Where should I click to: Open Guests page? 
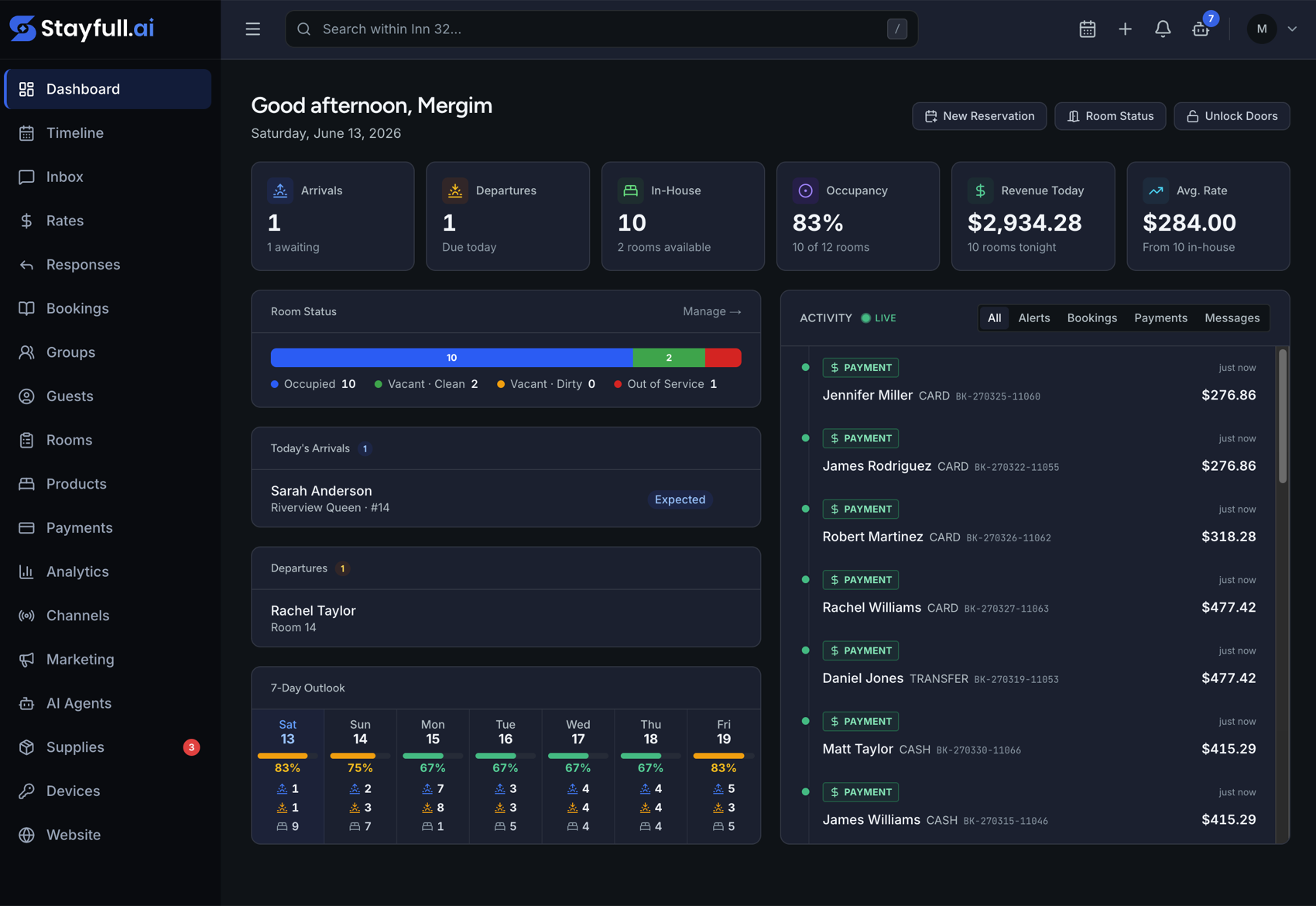pos(108,396)
